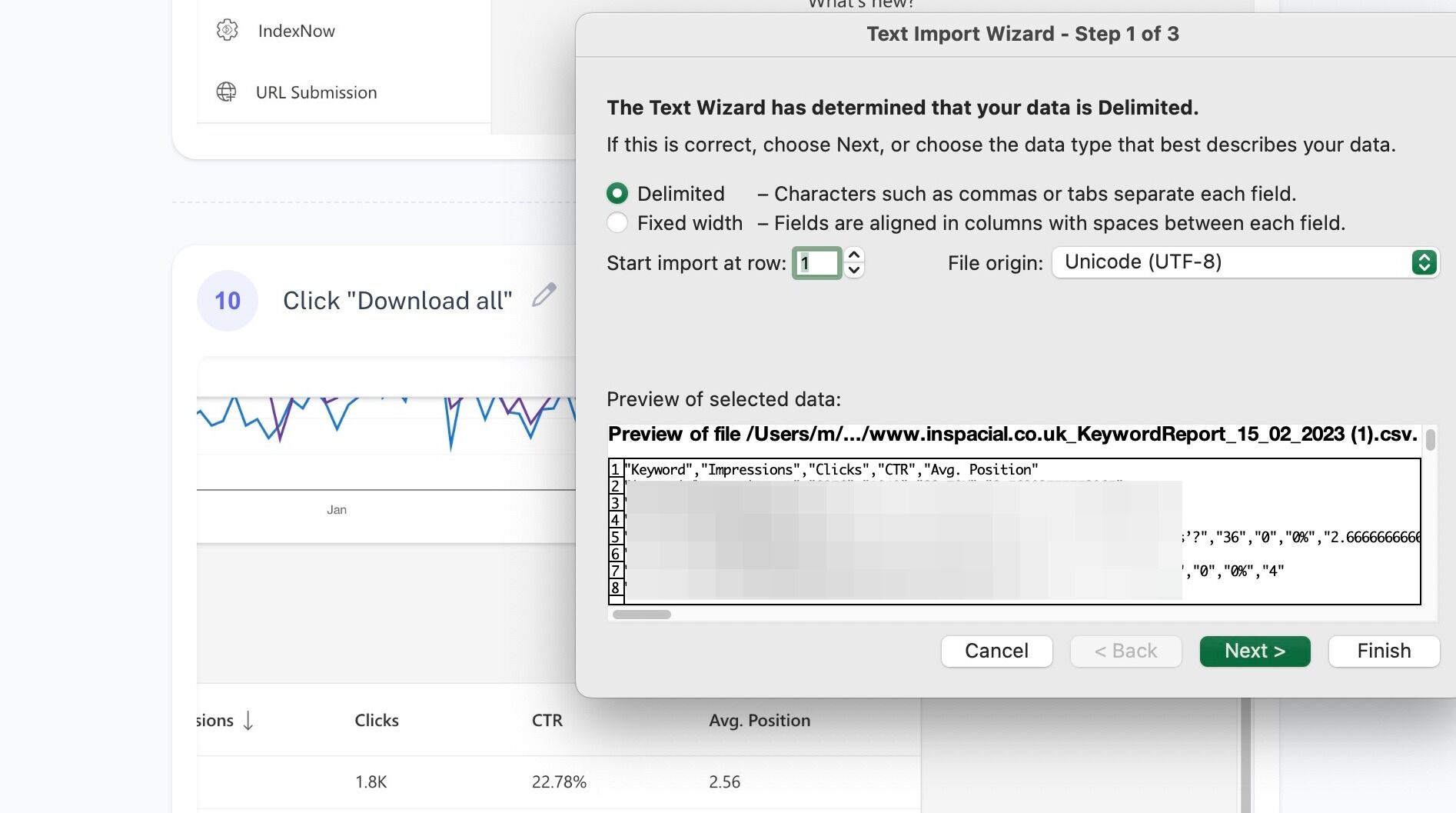Select the Fixed width radio option
Screen dimensions: 1456x813
point(617,223)
